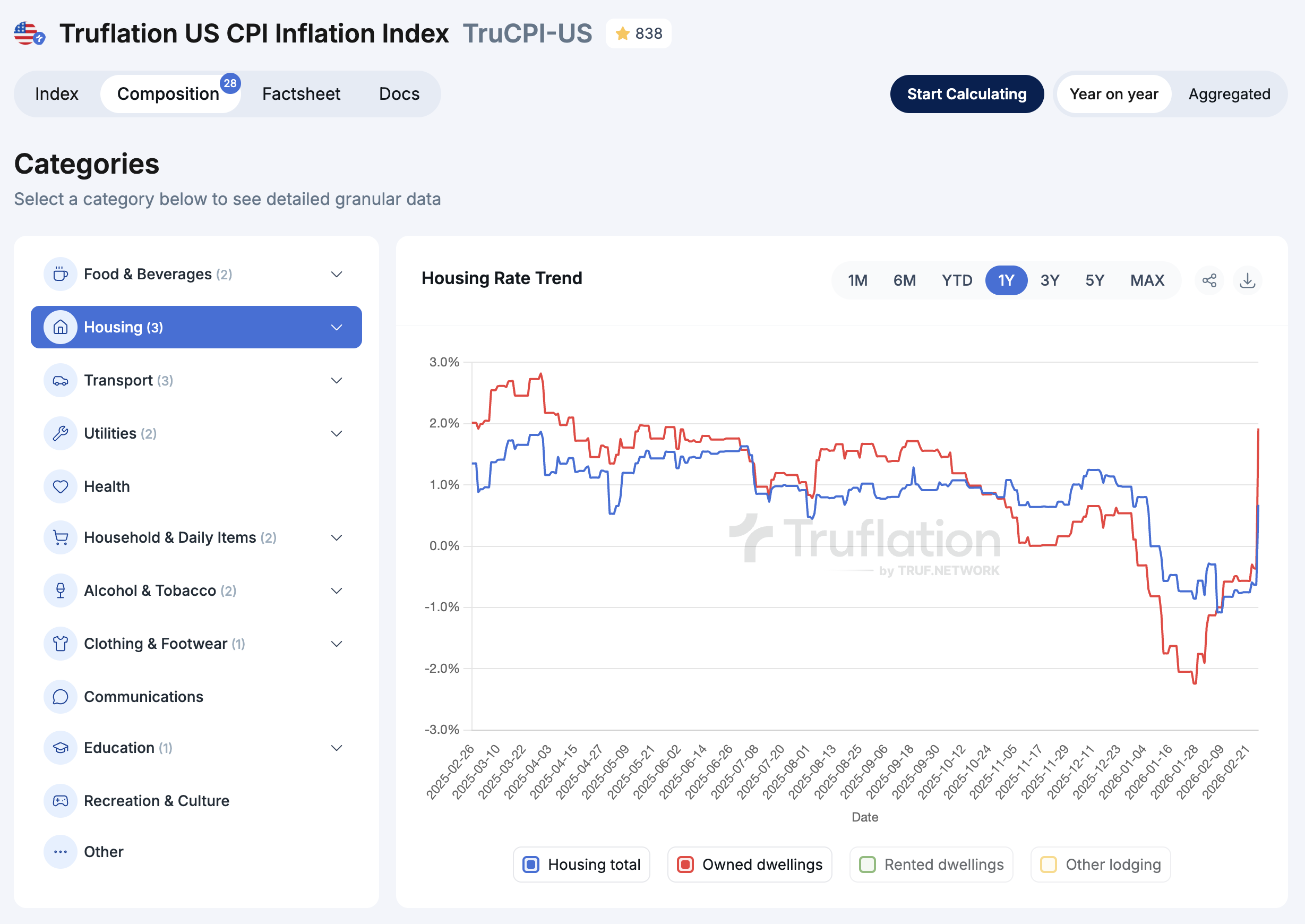Click the star rating badge 838

pyautogui.click(x=638, y=33)
